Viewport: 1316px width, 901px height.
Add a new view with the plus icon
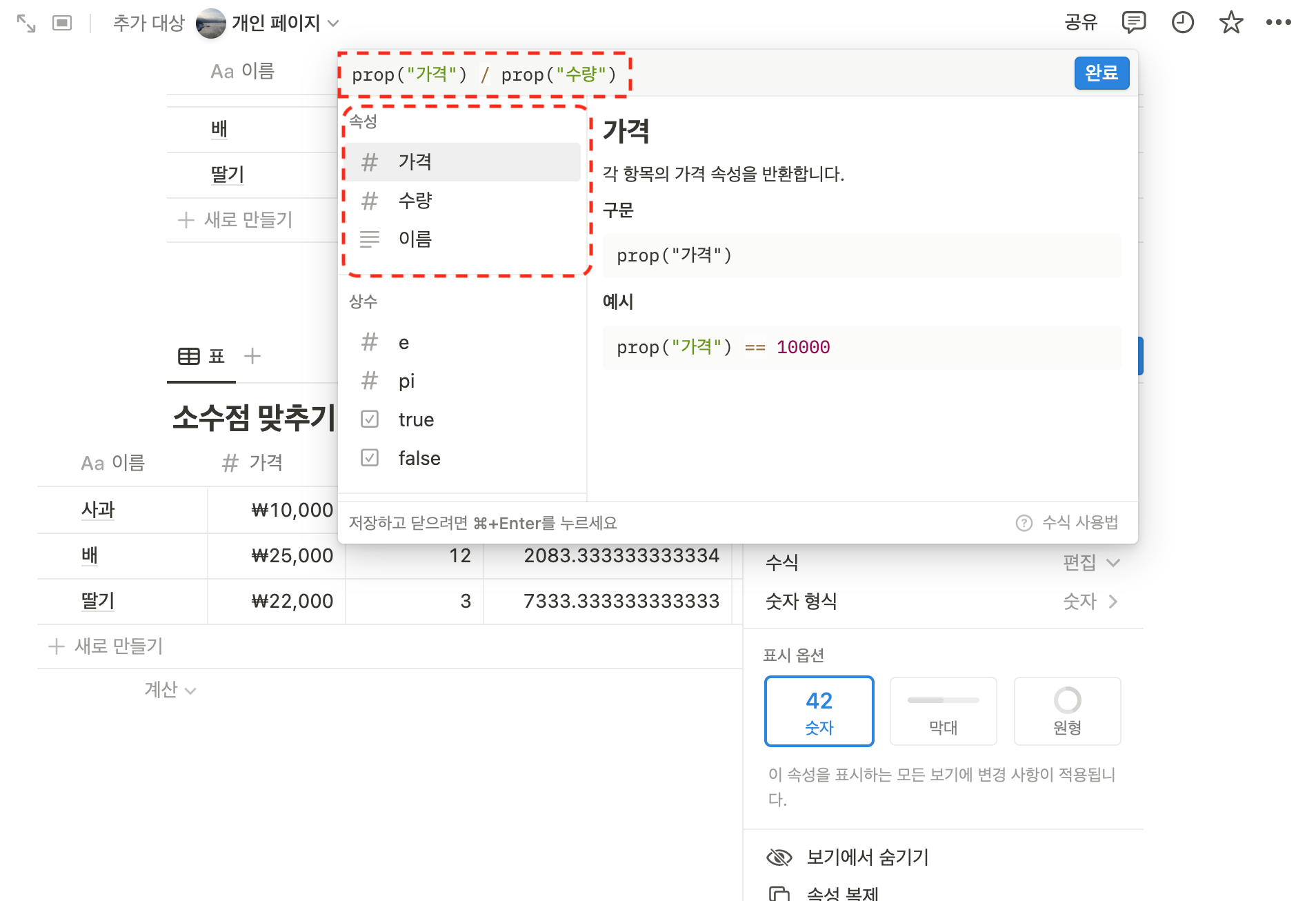pyautogui.click(x=252, y=356)
